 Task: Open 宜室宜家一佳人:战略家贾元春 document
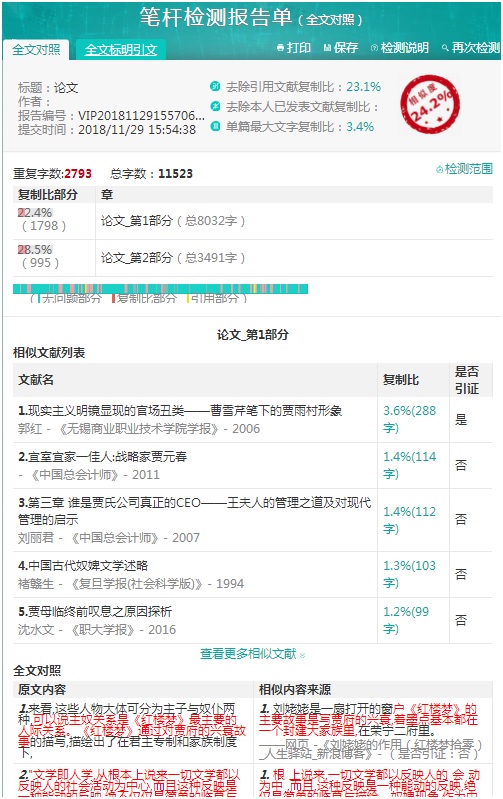coord(102,457)
